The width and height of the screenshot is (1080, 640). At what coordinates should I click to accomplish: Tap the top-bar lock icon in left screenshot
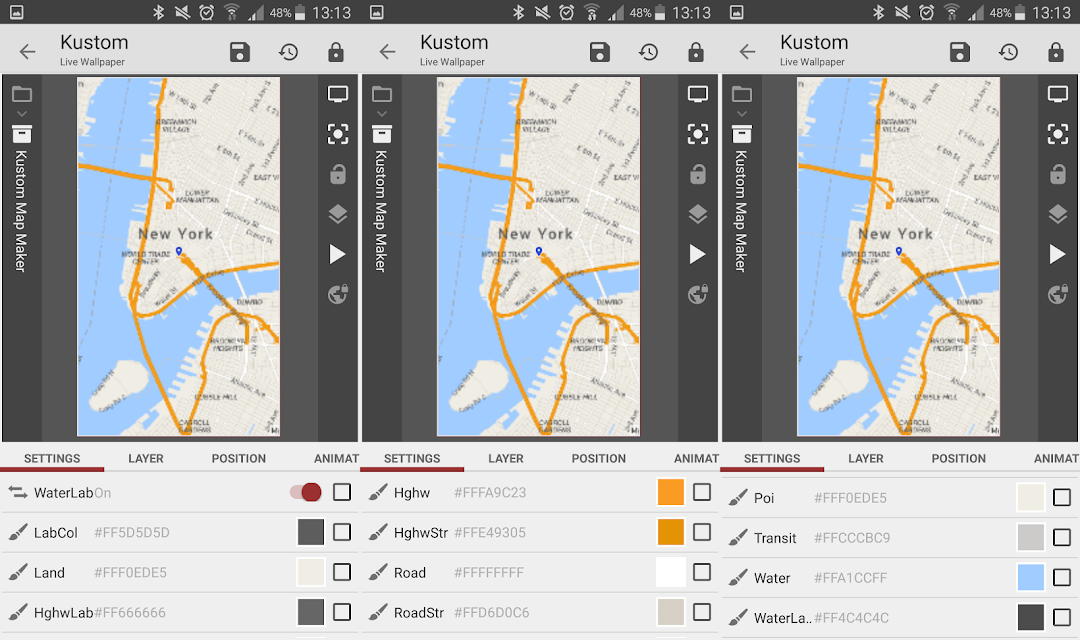(336, 52)
